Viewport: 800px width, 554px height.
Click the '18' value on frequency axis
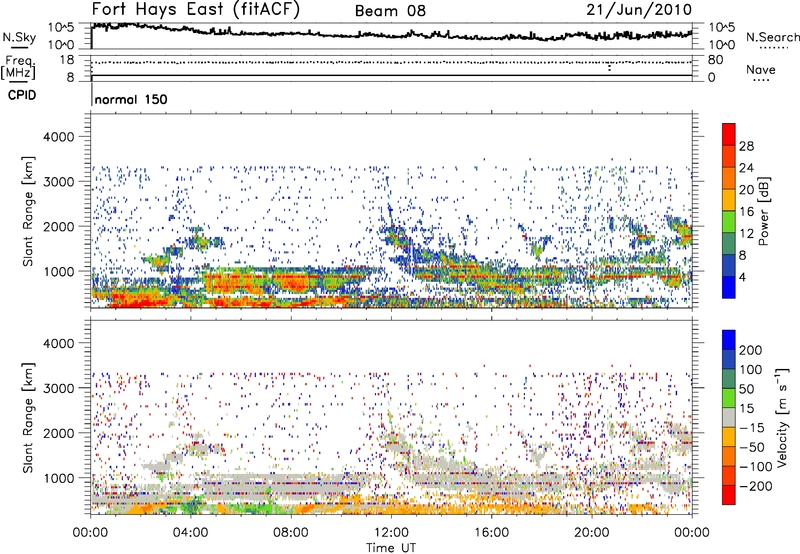coord(67,60)
